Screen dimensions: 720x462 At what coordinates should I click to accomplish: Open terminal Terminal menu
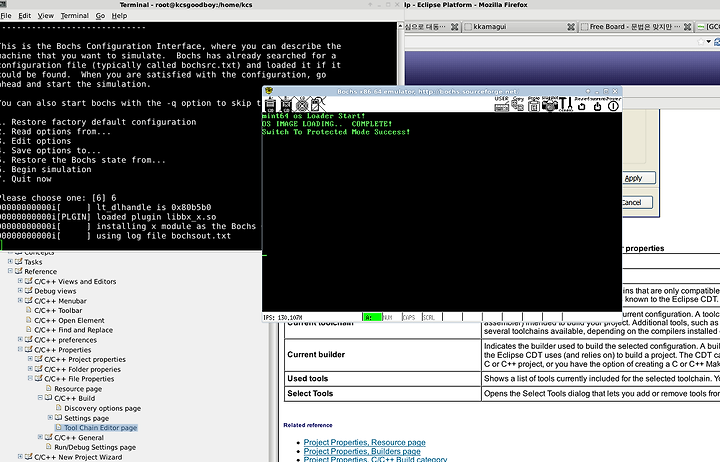[x=74, y=16]
